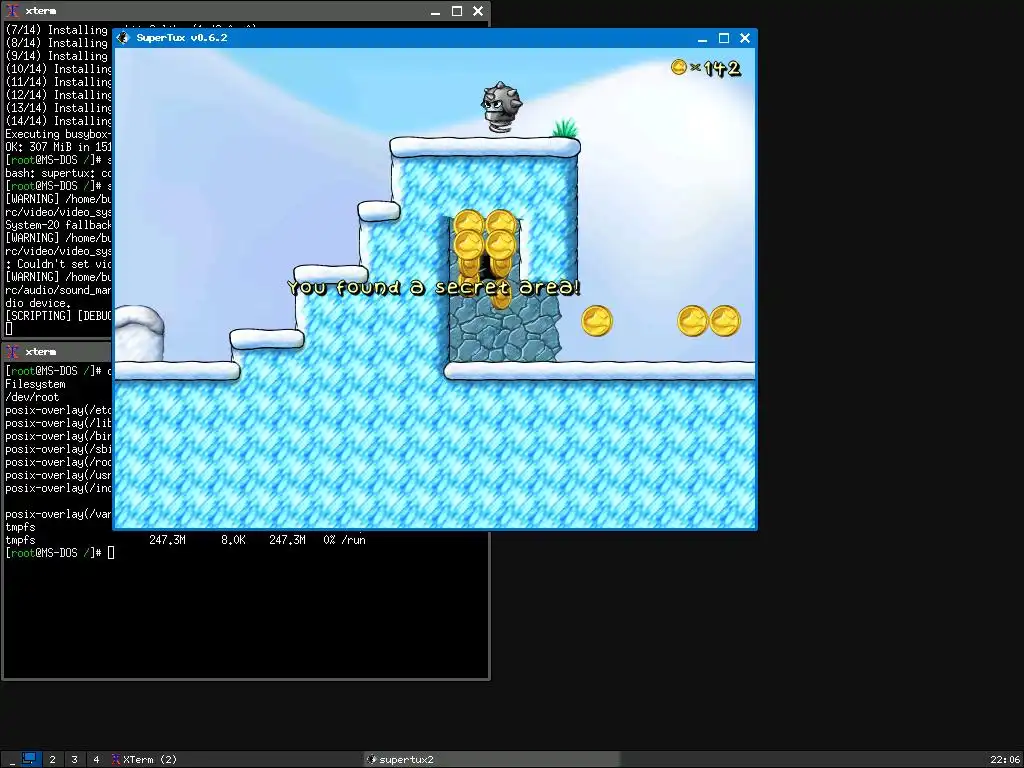Close the top xterm window
This screenshot has width=1024, height=768.
pyautogui.click(x=478, y=11)
